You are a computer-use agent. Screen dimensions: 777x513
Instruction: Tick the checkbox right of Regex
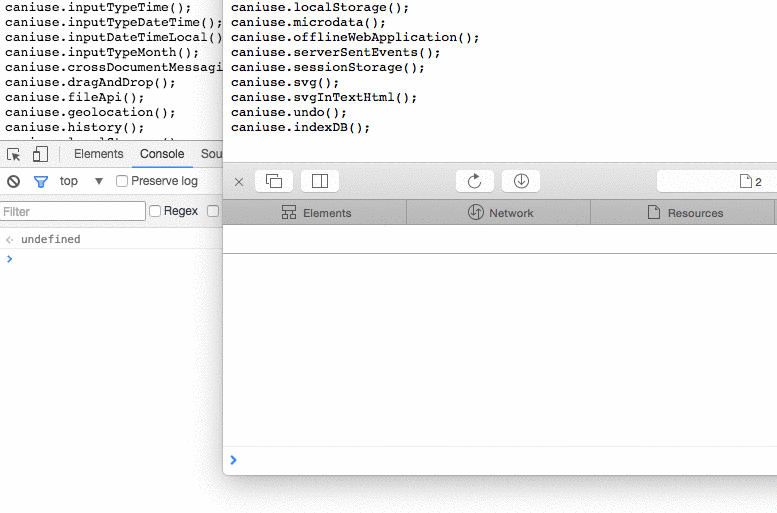coord(213,211)
